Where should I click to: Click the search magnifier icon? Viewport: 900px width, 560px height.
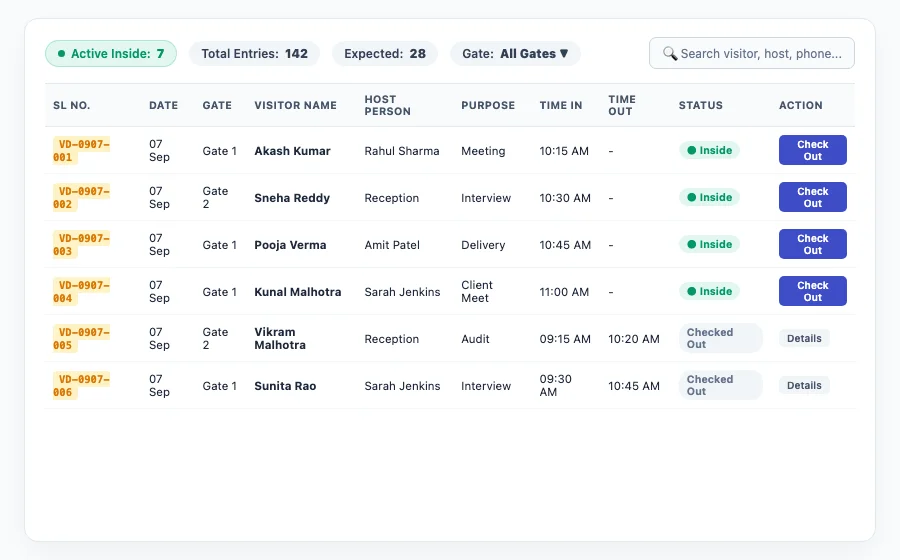pyautogui.click(x=670, y=53)
